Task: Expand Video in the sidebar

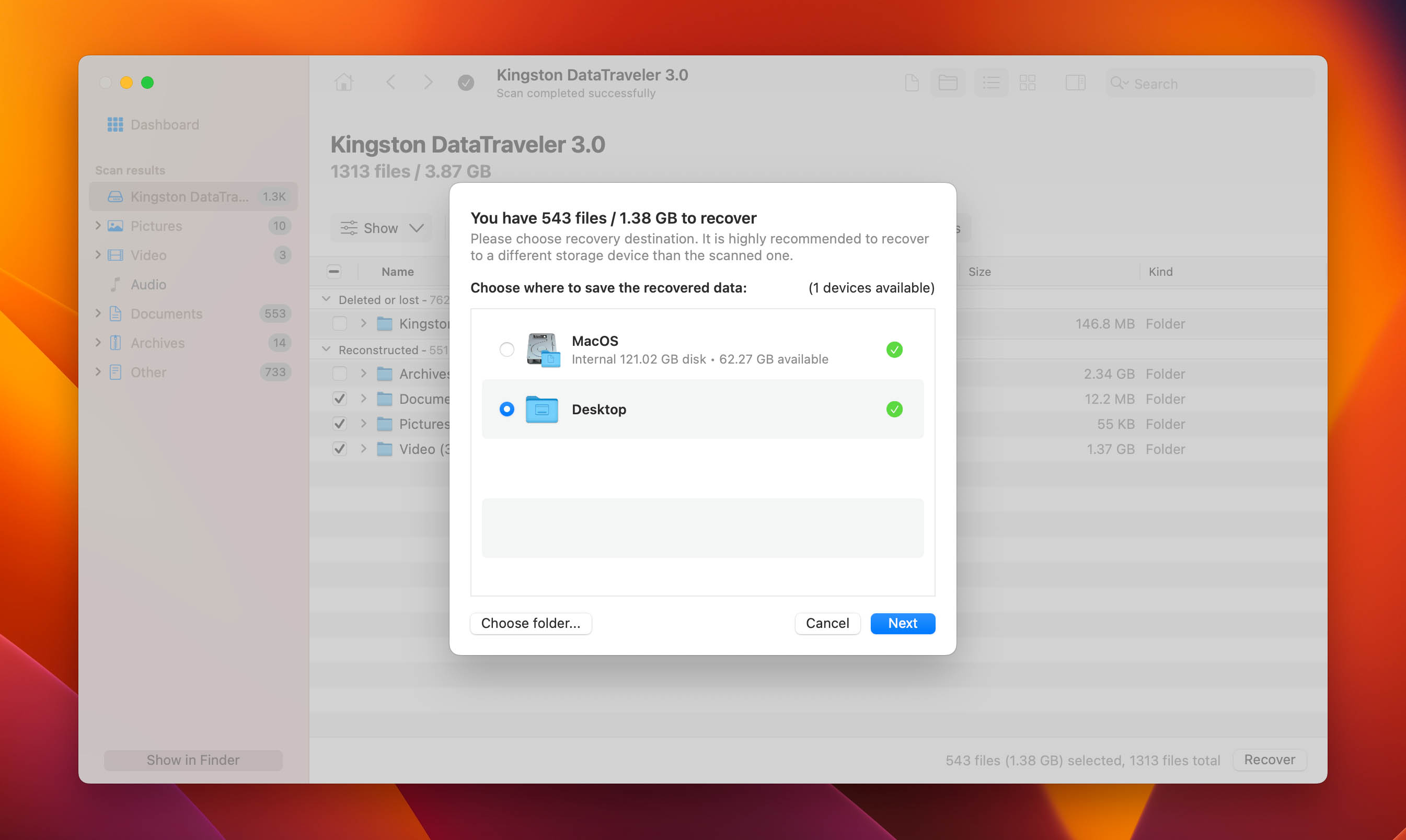Action: 98,255
